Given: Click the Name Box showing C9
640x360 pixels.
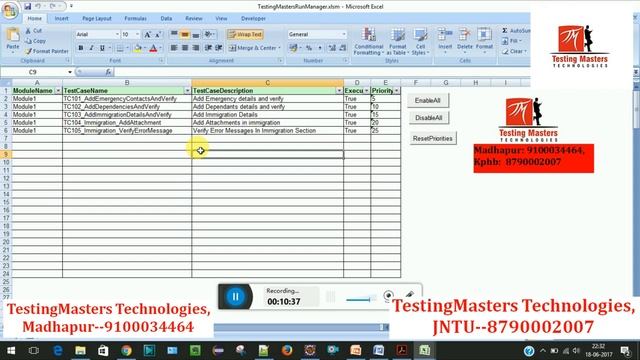Looking at the screenshot, I should (33, 72).
